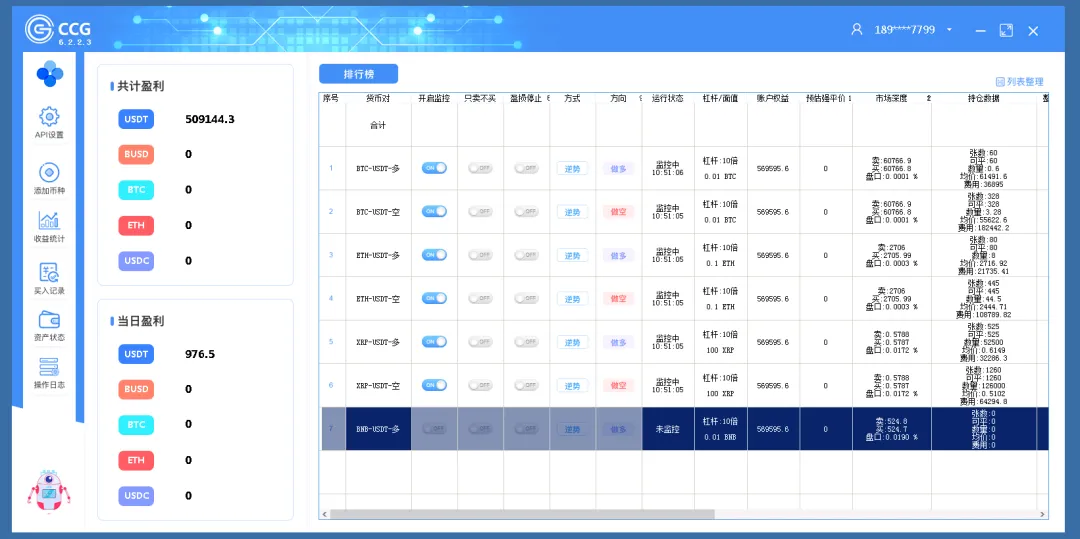The height and width of the screenshot is (539, 1080).
Task: Click the 509144.3 total profit value
Action: tap(210, 119)
